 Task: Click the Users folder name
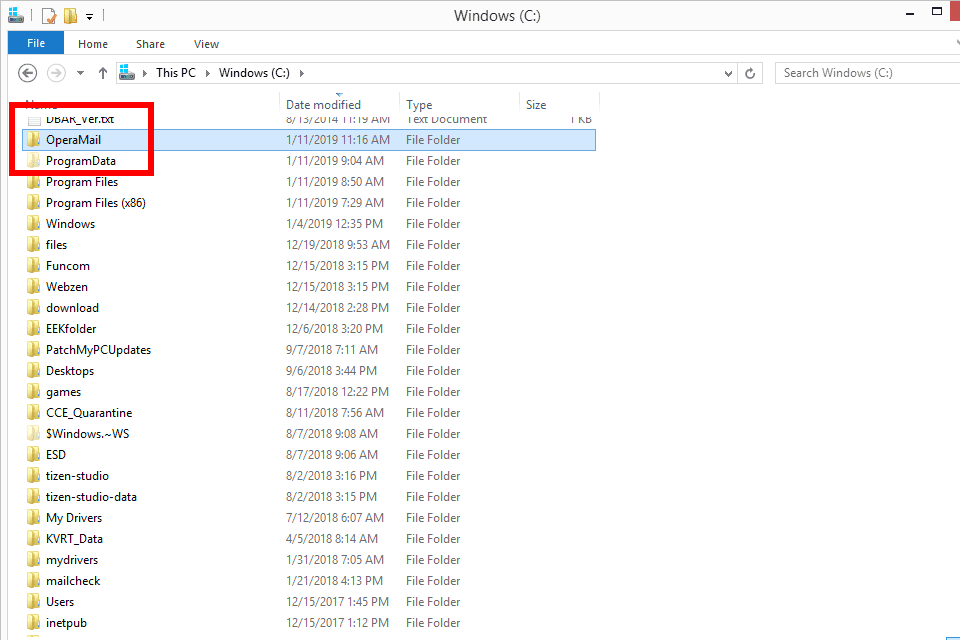coord(60,602)
